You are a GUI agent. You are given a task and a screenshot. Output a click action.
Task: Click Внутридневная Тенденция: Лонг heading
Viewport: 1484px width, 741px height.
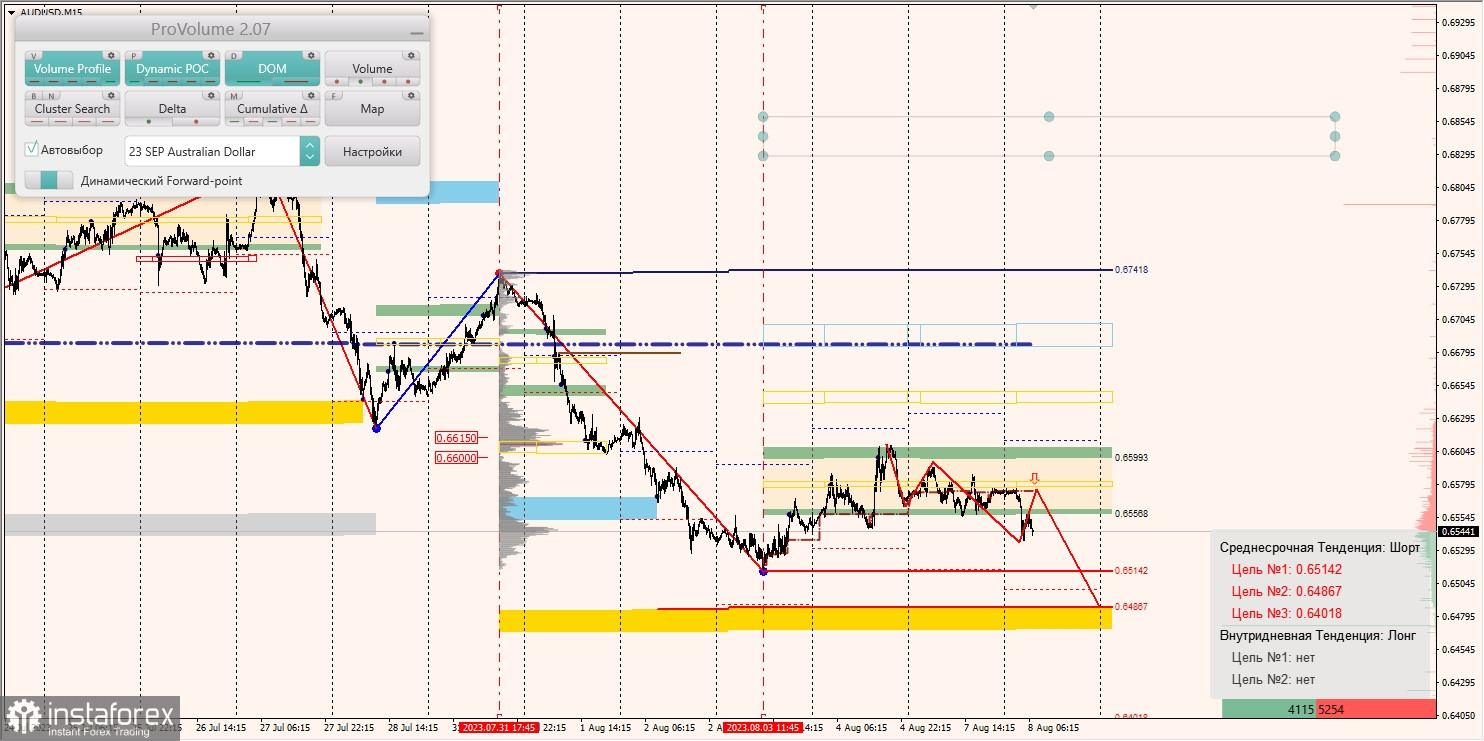tap(1318, 635)
